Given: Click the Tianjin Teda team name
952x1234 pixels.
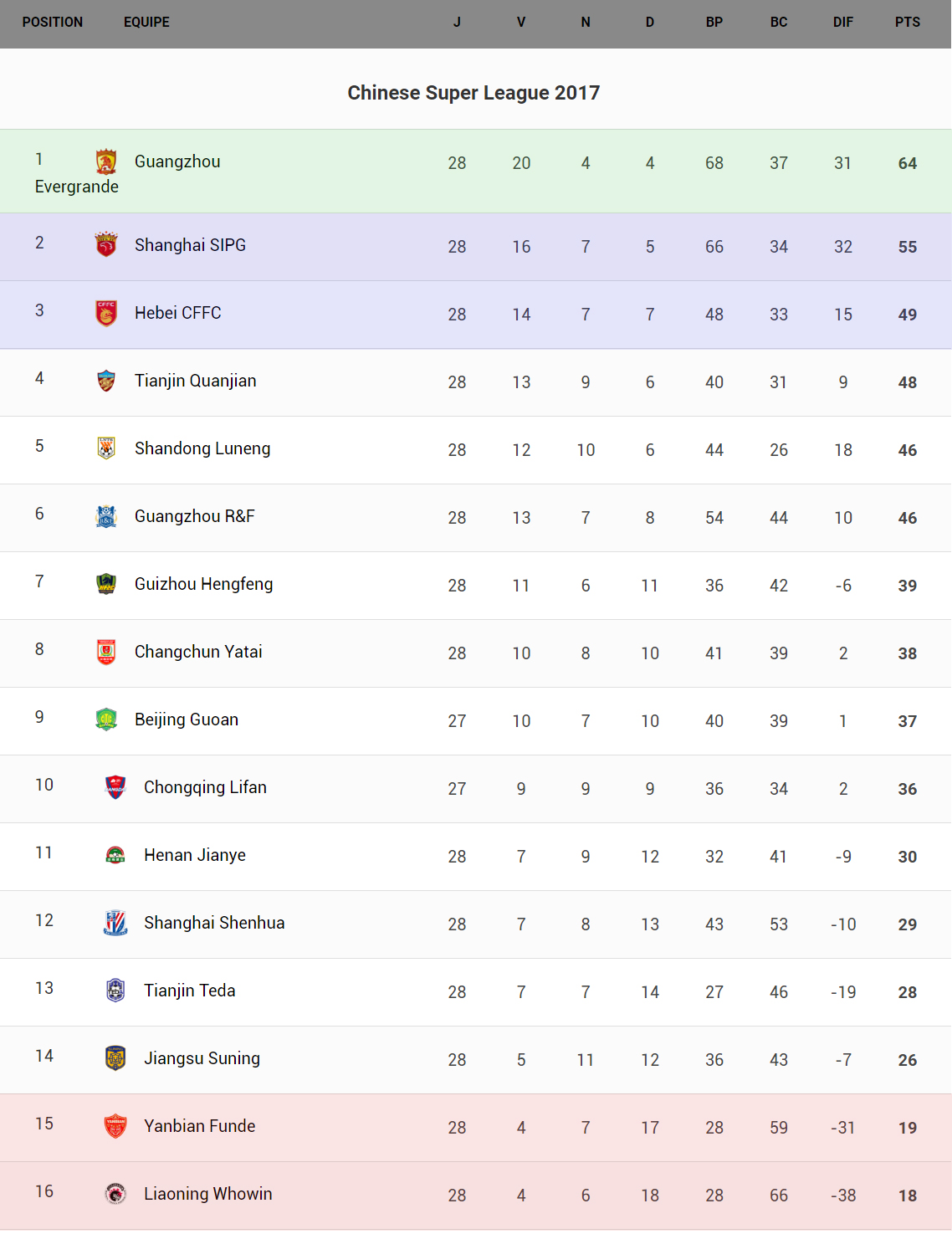Looking at the screenshot, I should 190,991.
